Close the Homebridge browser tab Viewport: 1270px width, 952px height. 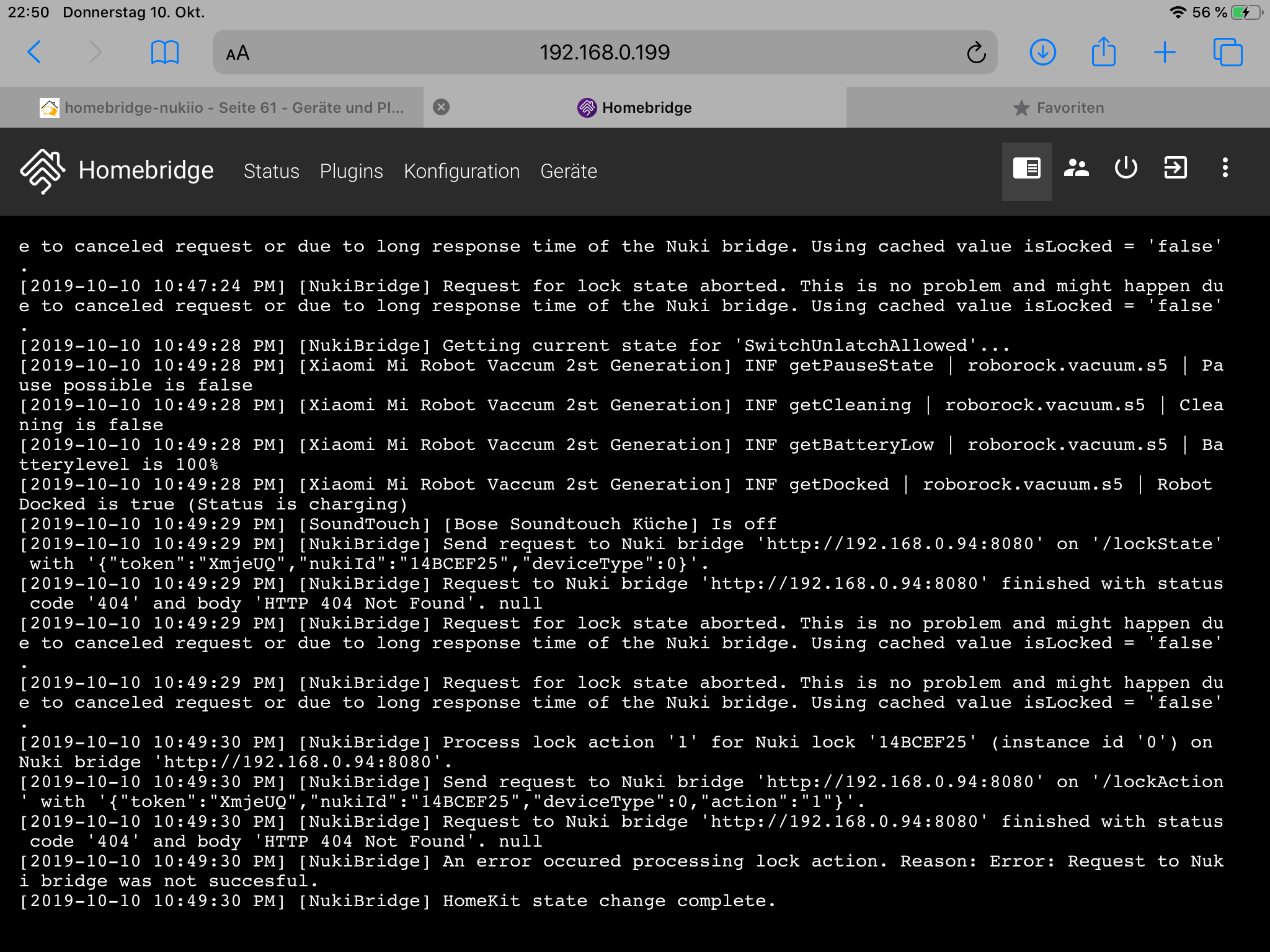(x=441, y=107)
